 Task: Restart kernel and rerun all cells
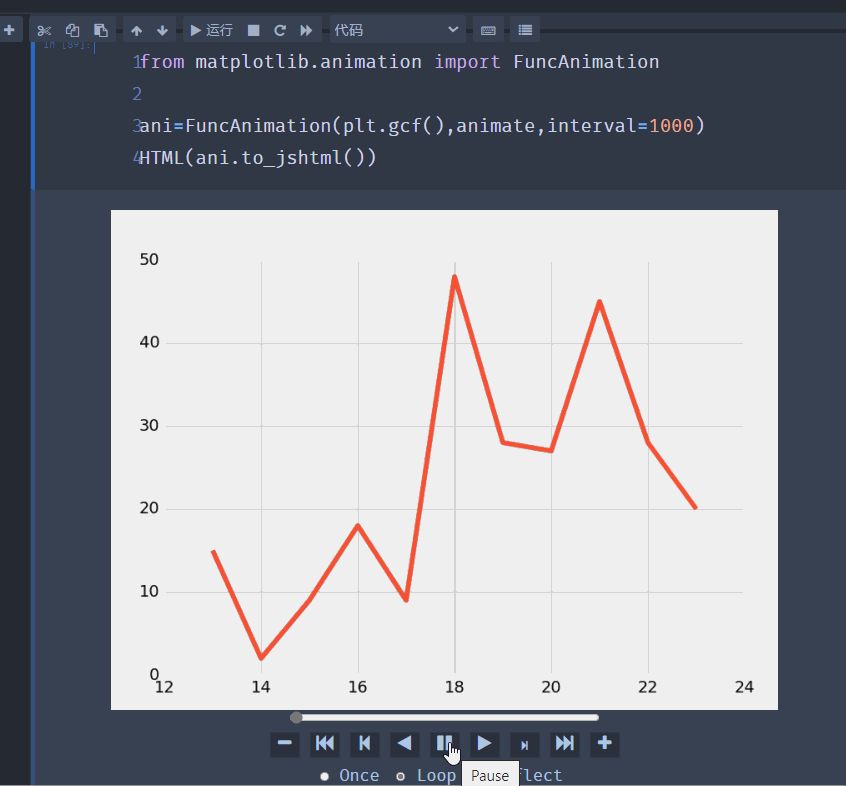[306, 30]
